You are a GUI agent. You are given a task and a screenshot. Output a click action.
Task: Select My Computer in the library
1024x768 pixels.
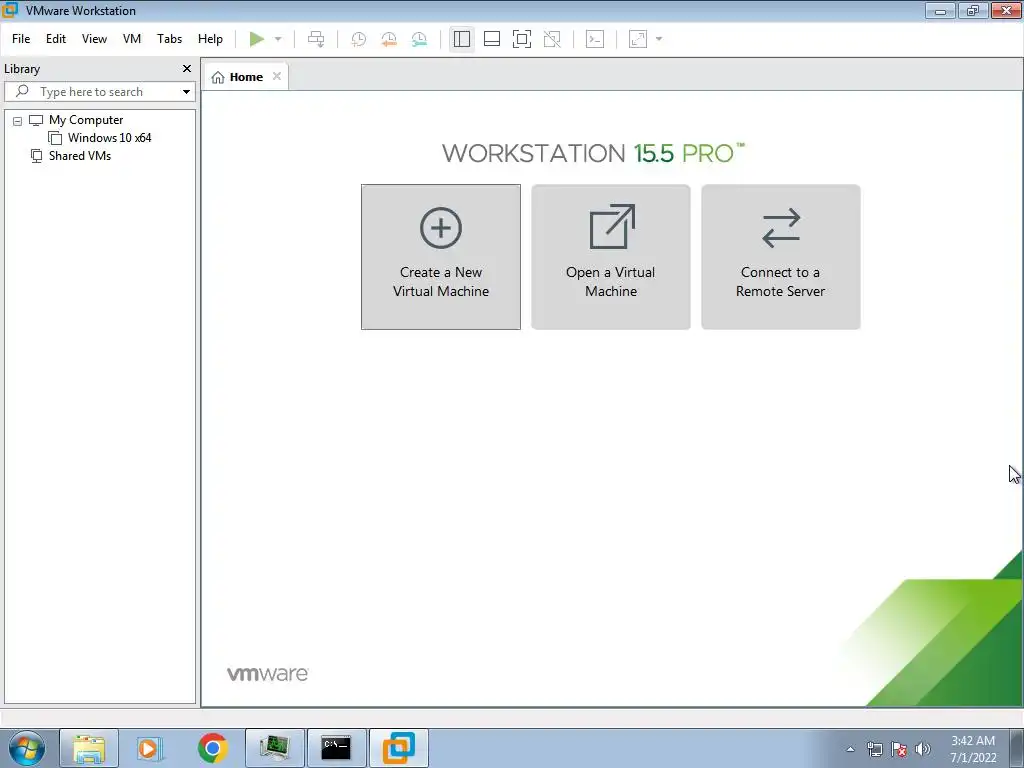[86, 120]
